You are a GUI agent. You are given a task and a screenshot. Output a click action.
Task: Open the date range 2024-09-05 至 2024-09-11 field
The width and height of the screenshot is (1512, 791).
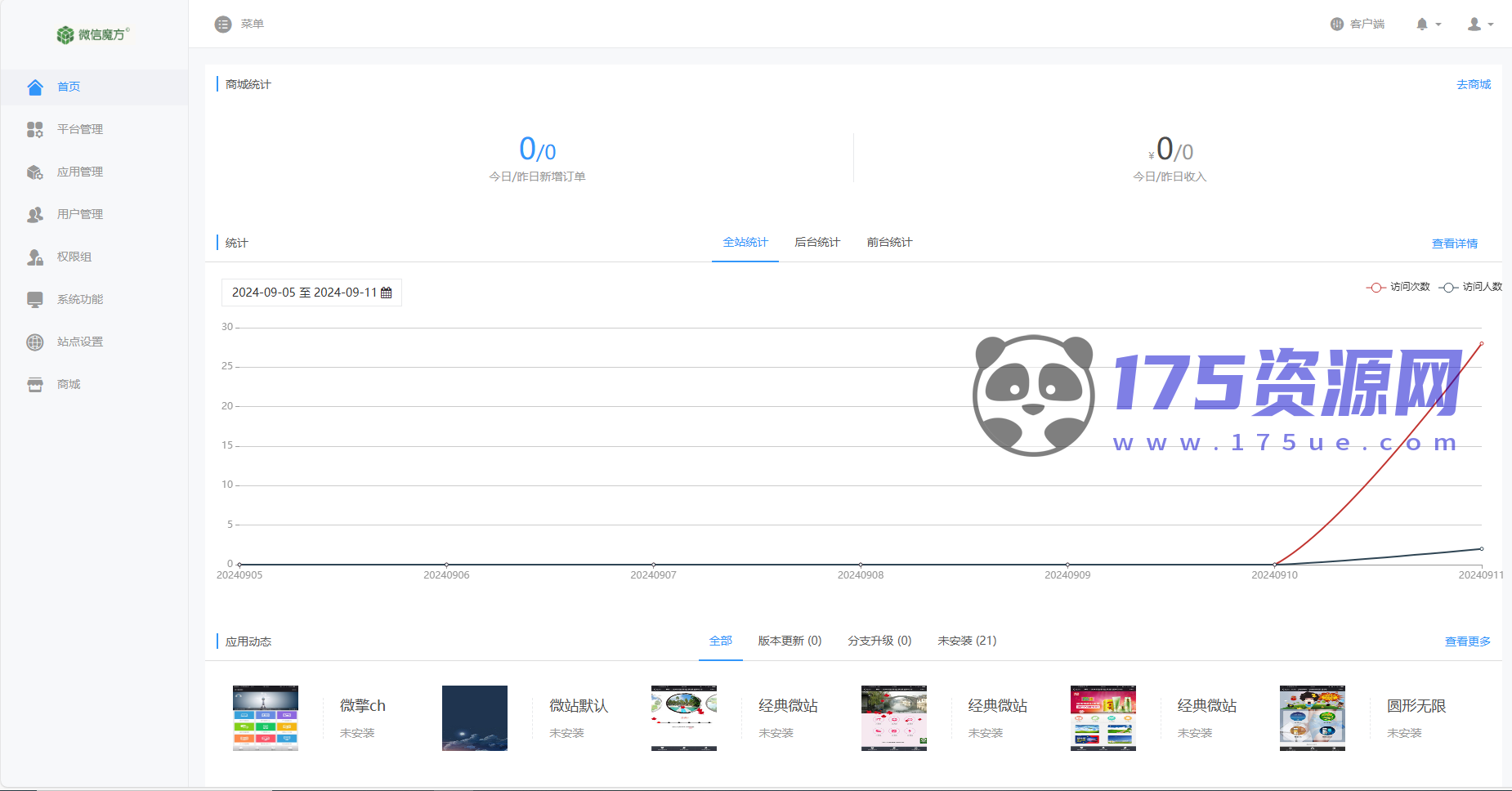click(311, 293)
